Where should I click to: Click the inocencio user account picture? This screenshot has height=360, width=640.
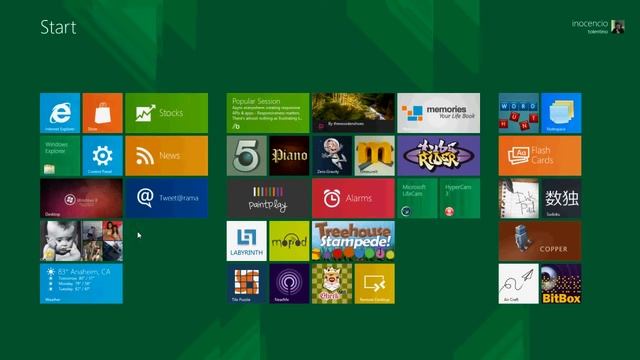pyautogui.click(x=618, y=27)
